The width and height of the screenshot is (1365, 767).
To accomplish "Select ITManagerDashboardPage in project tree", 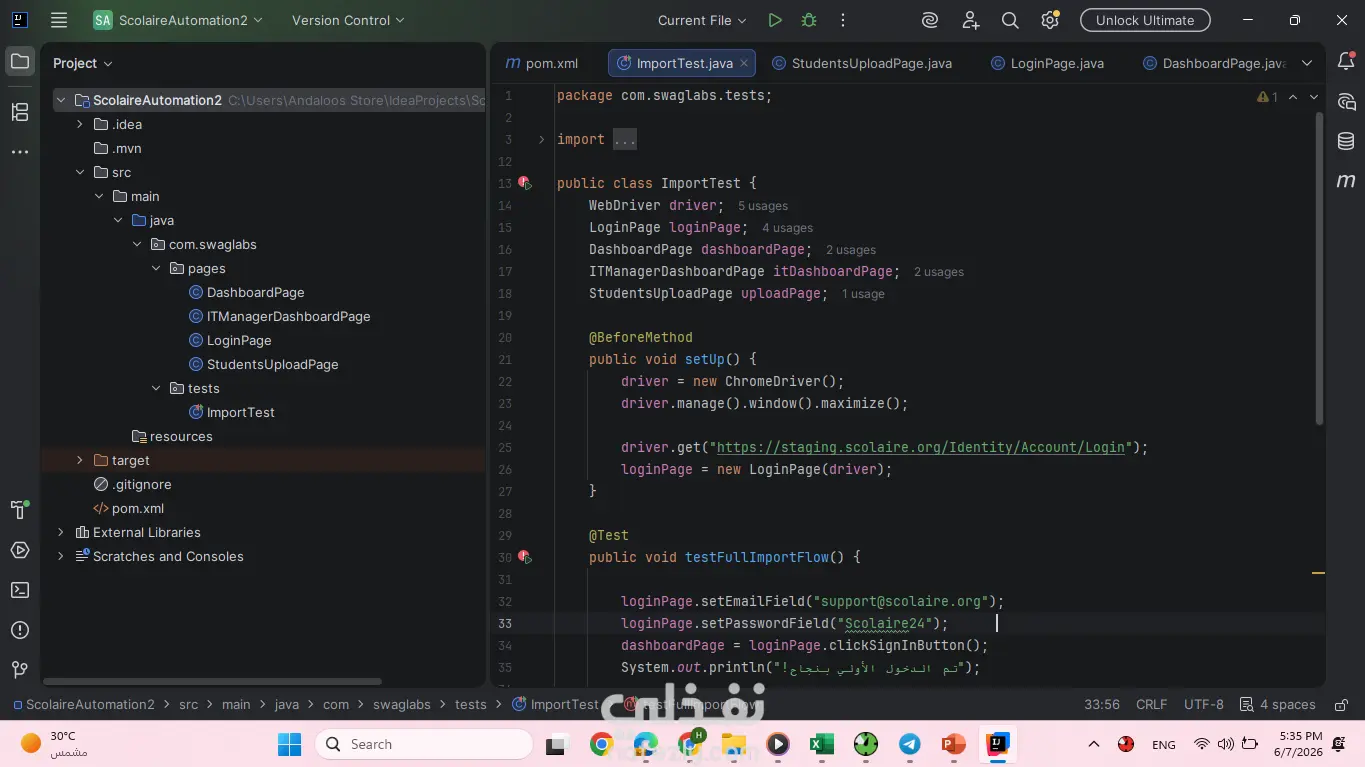I will click(279, 316).
